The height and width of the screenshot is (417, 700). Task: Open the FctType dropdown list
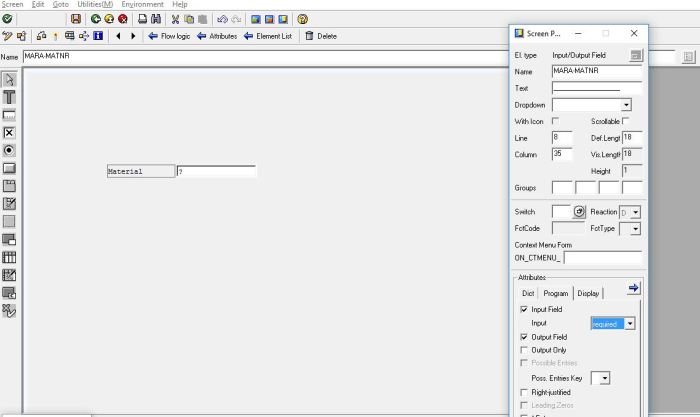[636, 229]
